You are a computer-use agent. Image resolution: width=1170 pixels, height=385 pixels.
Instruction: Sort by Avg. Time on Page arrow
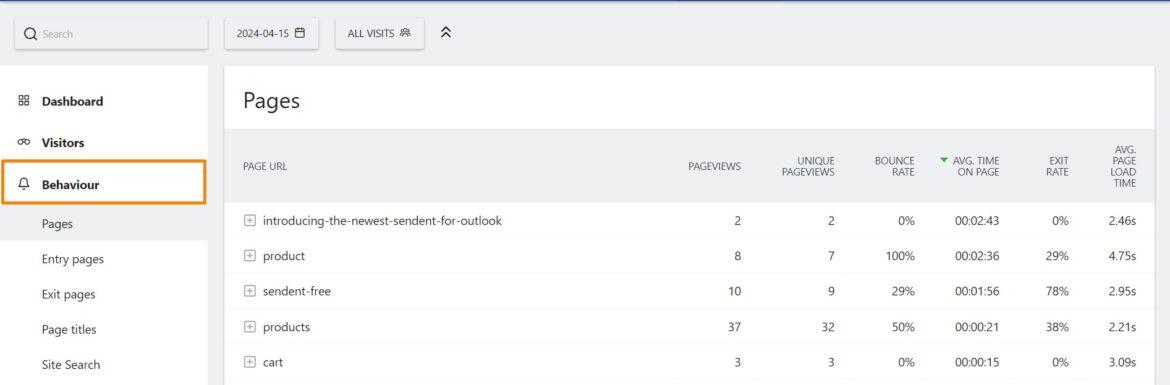point(944,160)
